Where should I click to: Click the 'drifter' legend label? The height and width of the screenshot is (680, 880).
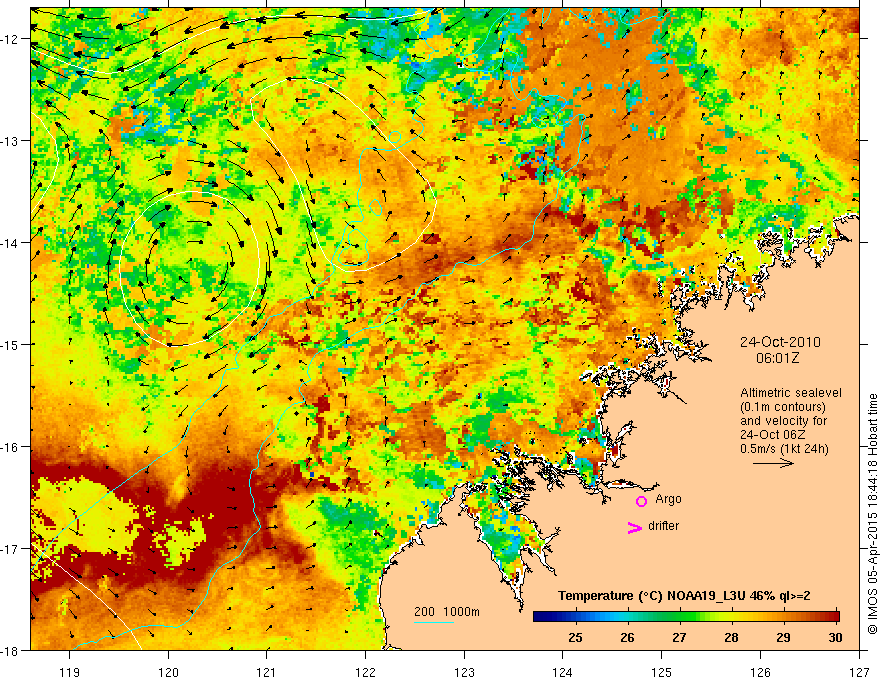pos(663,526)
